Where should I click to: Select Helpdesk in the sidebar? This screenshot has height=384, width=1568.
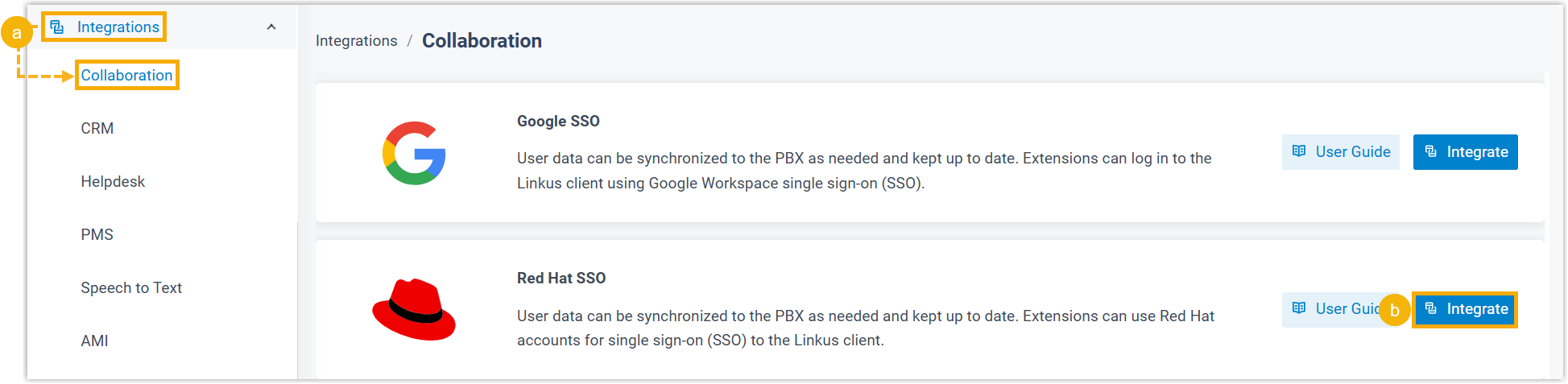[x=113, y=182]
